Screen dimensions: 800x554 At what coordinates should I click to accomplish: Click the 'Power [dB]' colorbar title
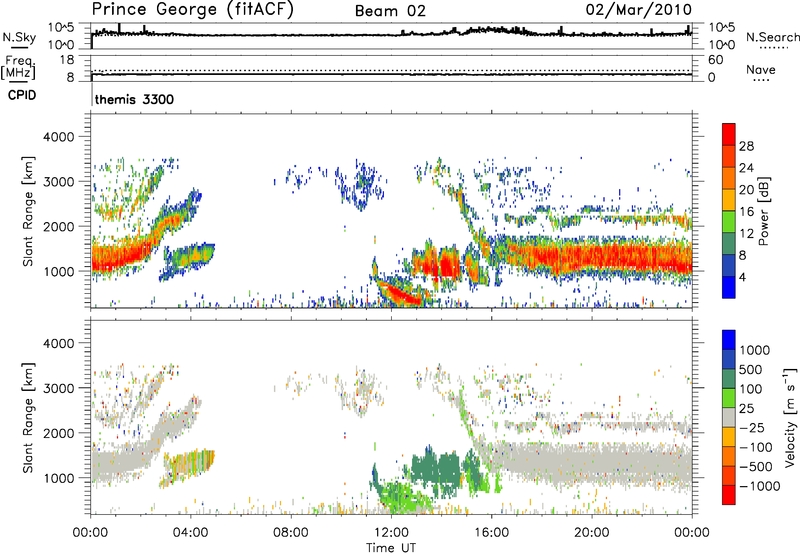pos(764,211)
